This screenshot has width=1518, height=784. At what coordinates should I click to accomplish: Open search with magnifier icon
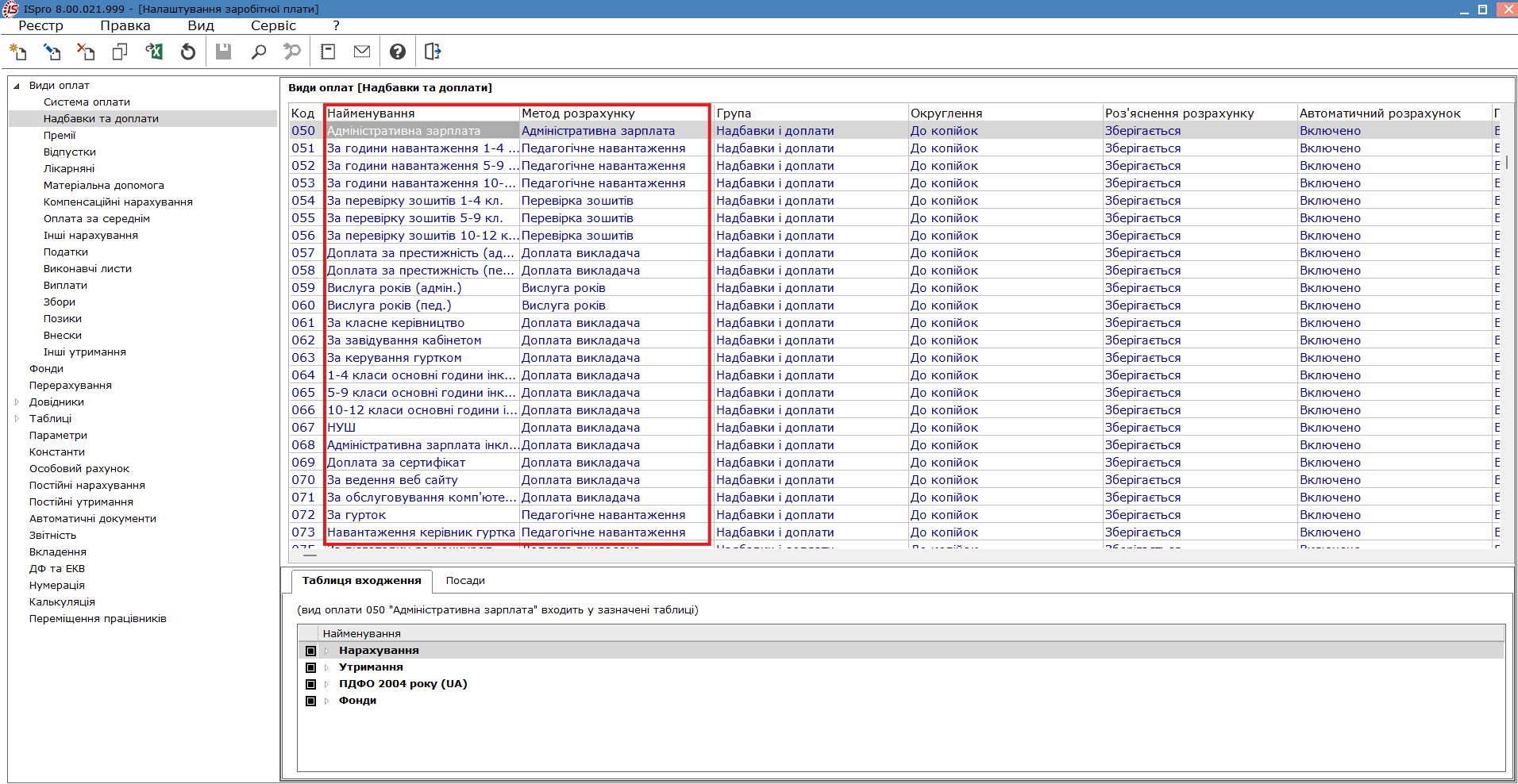pyautogui.click(x=258, y=52)
